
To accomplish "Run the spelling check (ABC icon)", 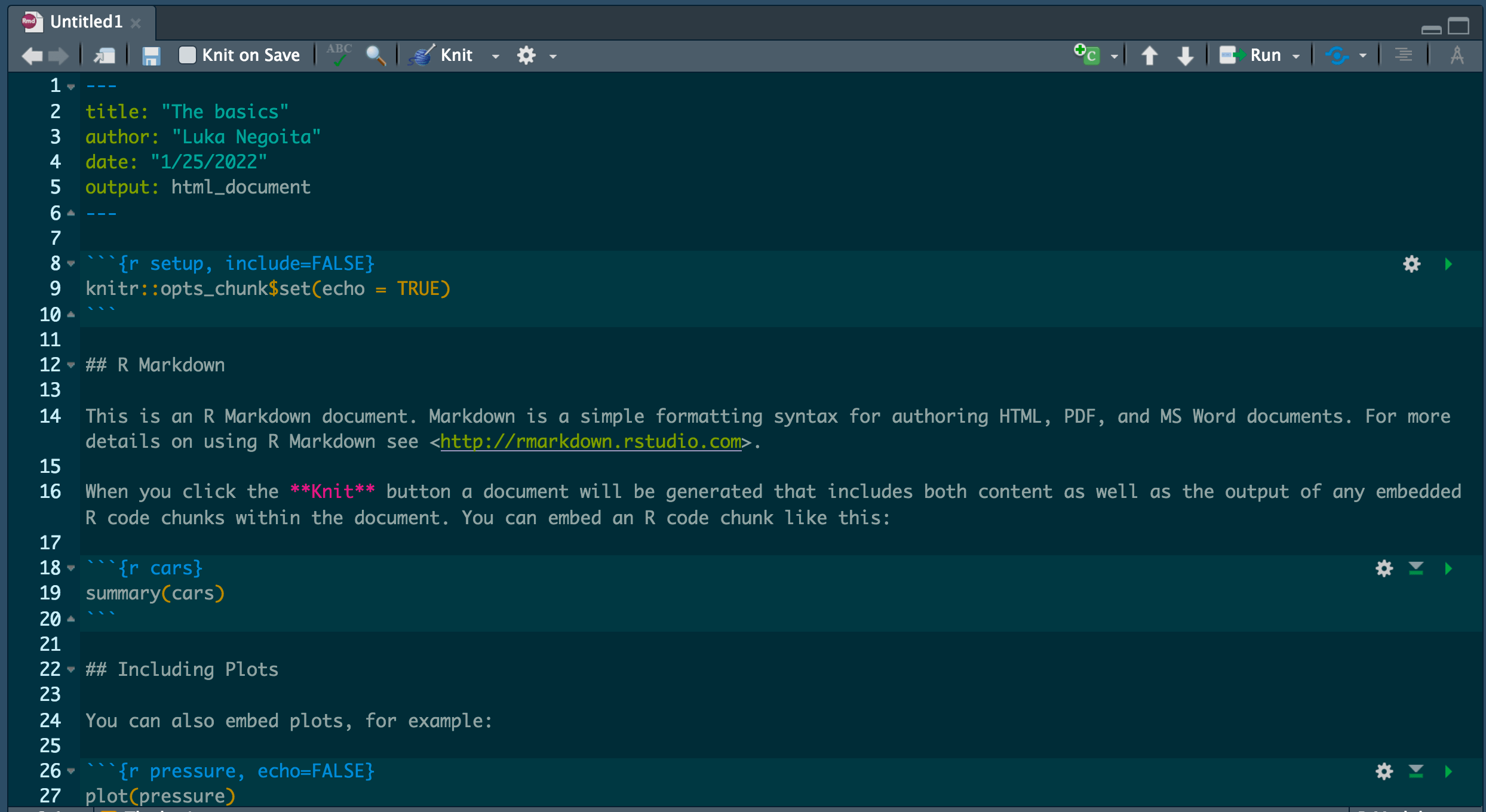I will (x=338, y=54).
